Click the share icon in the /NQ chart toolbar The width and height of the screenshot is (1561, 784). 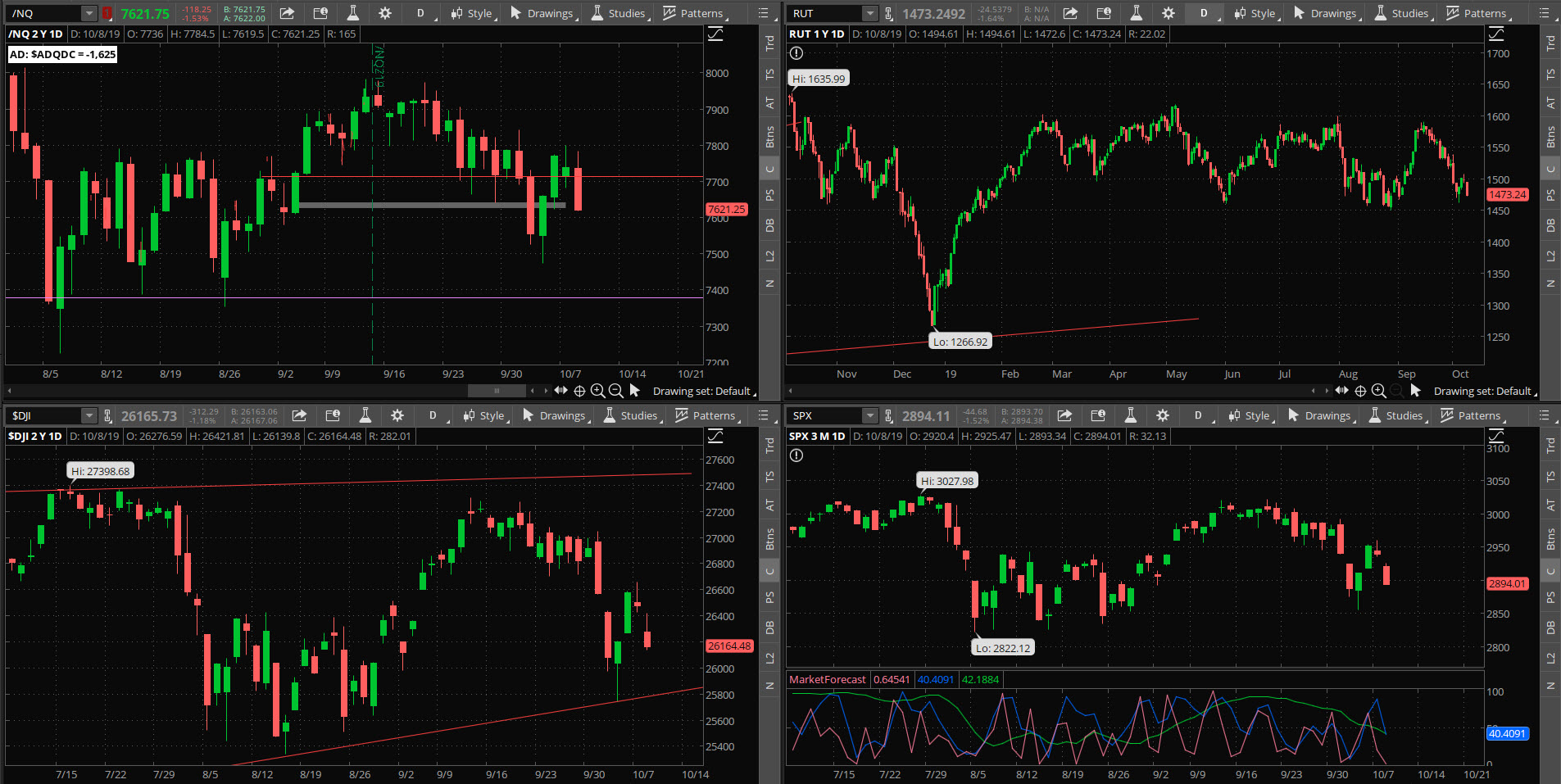(287, 13)
